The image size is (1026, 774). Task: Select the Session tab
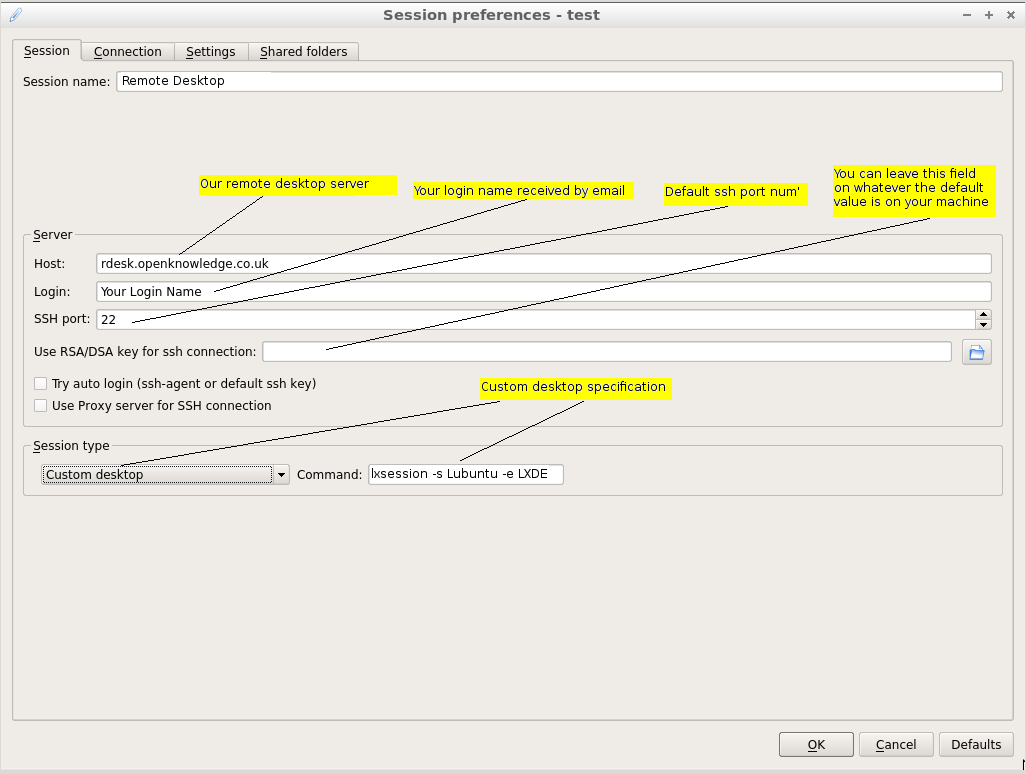click(x=47, y=51)
